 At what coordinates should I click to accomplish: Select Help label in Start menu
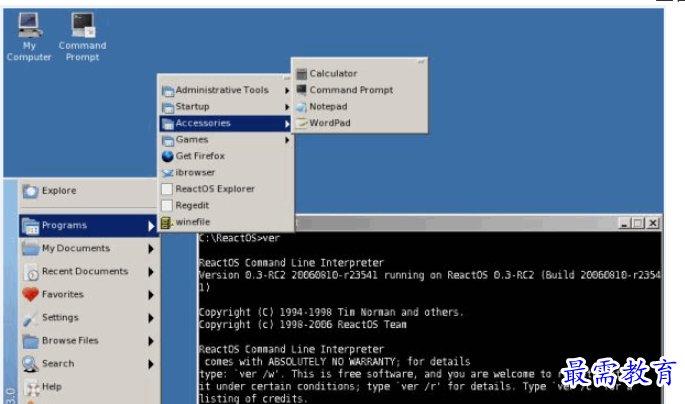point(52,387)
